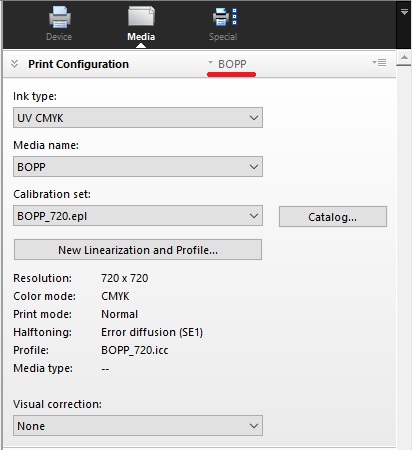Click the Media type label
The width and height of the screenshot is (413, 450).
pos(43,368)
